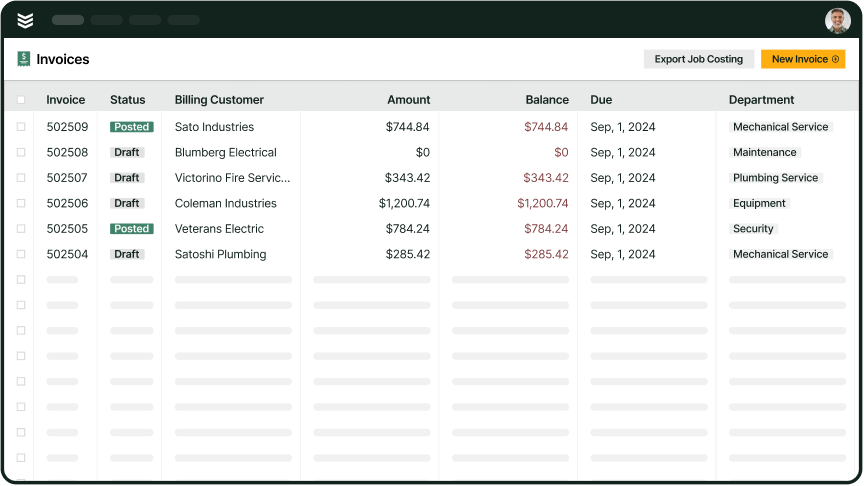Click Mechanical Service tag for invoice 502504
864x486 pixels.
click(780, 254)
